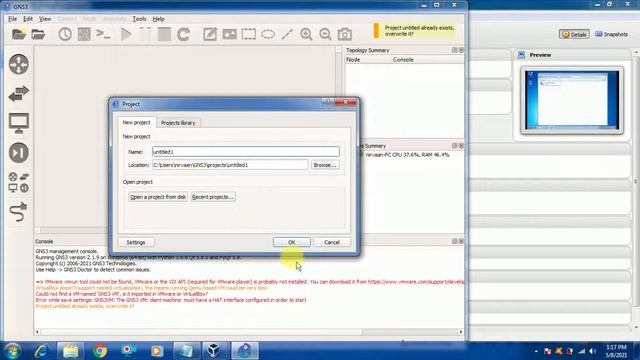Click Open a project from disk

pyautogui.click(x=158, y=197)
